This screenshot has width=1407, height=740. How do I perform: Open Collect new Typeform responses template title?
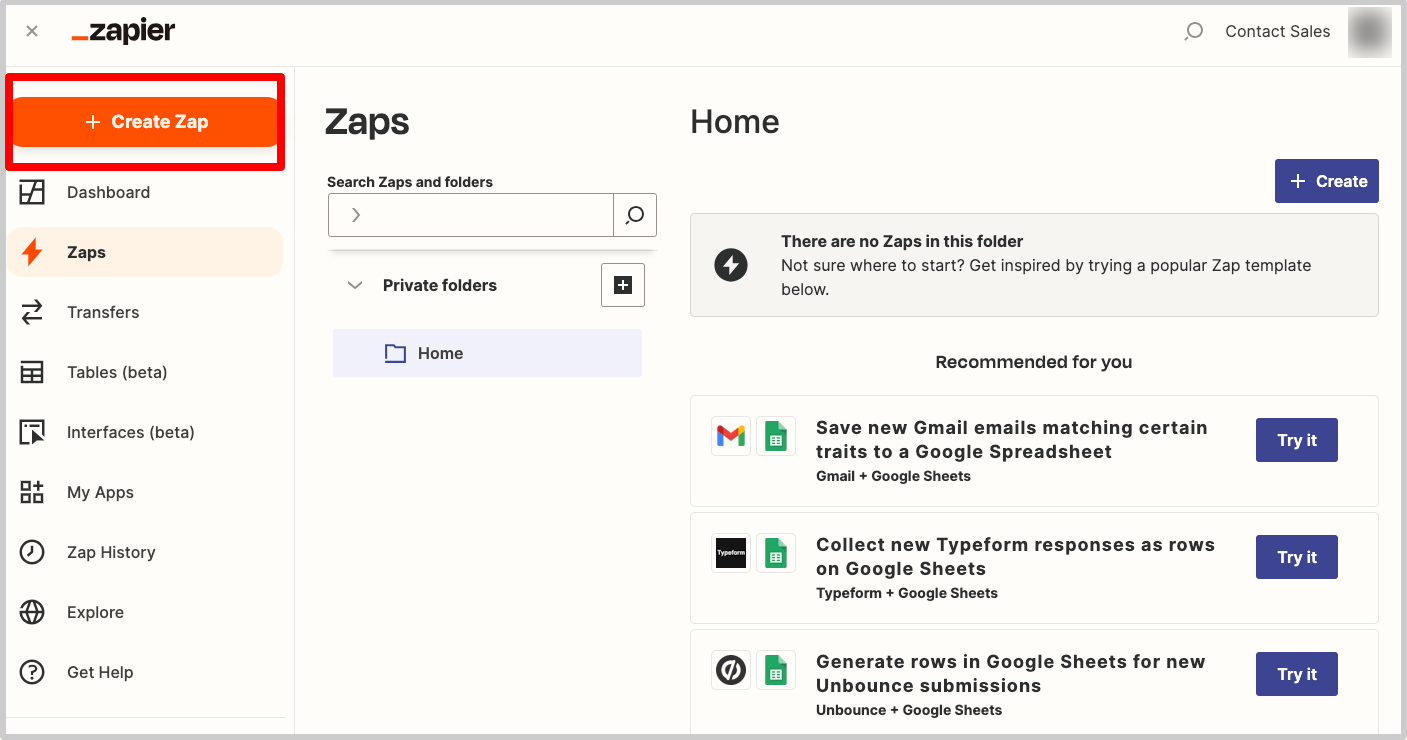click(x=1015, y=556)
